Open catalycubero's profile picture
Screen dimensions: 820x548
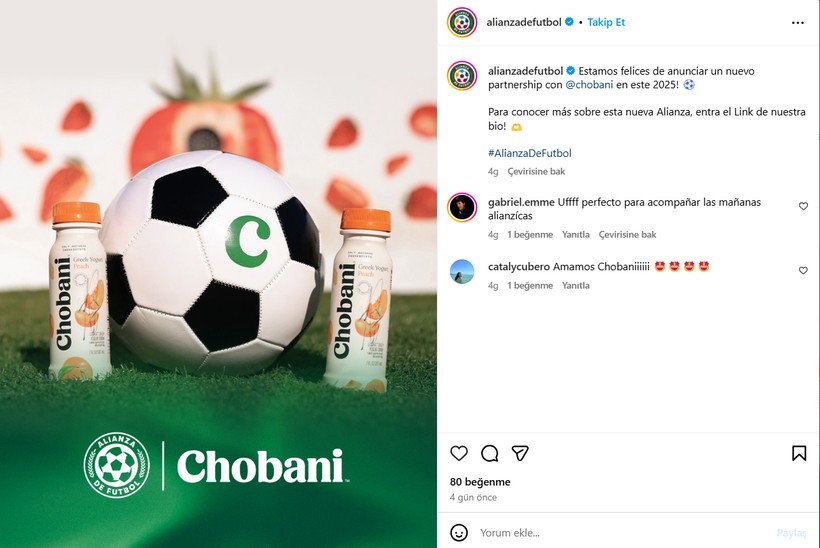tap(462, 271)
